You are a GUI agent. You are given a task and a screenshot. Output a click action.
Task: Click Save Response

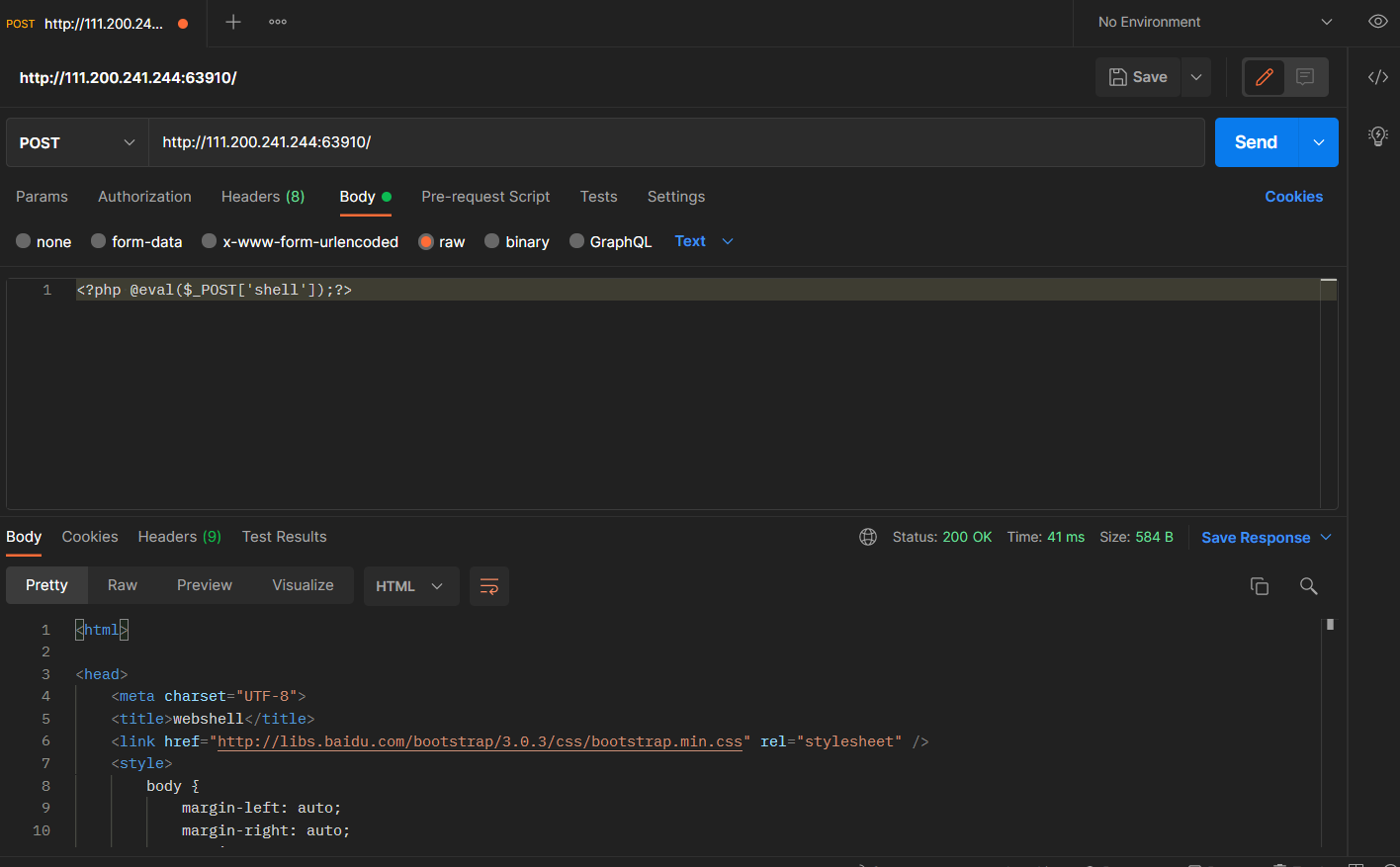[x=1256, y=537]
